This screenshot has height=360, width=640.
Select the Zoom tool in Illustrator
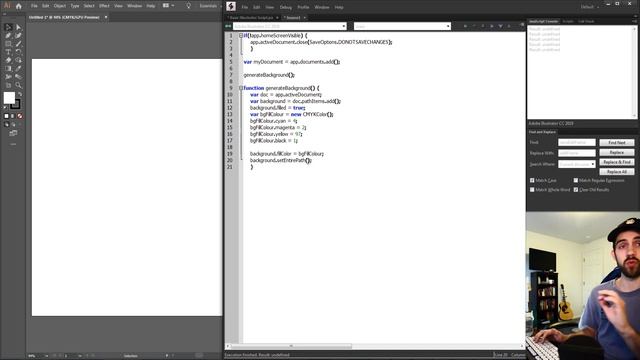[x=18, y=85]
